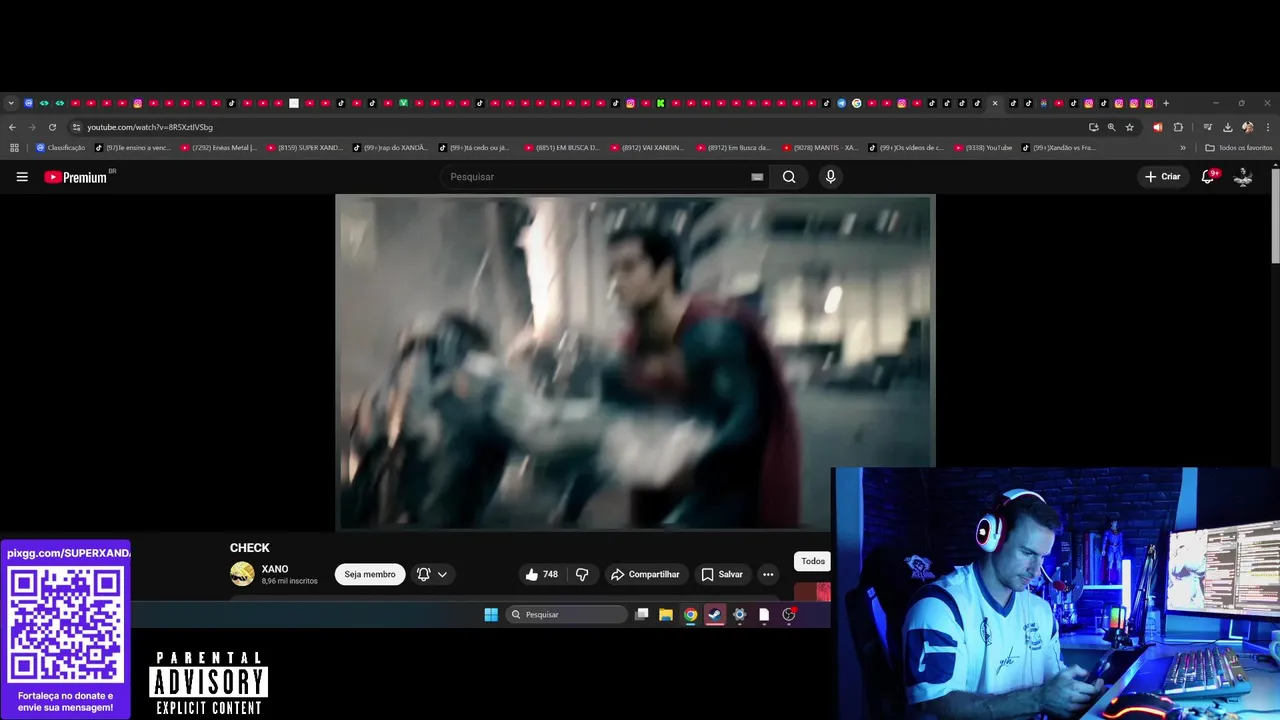
Task: Reload the page with the refresh icon
Action: click(52, 127)
